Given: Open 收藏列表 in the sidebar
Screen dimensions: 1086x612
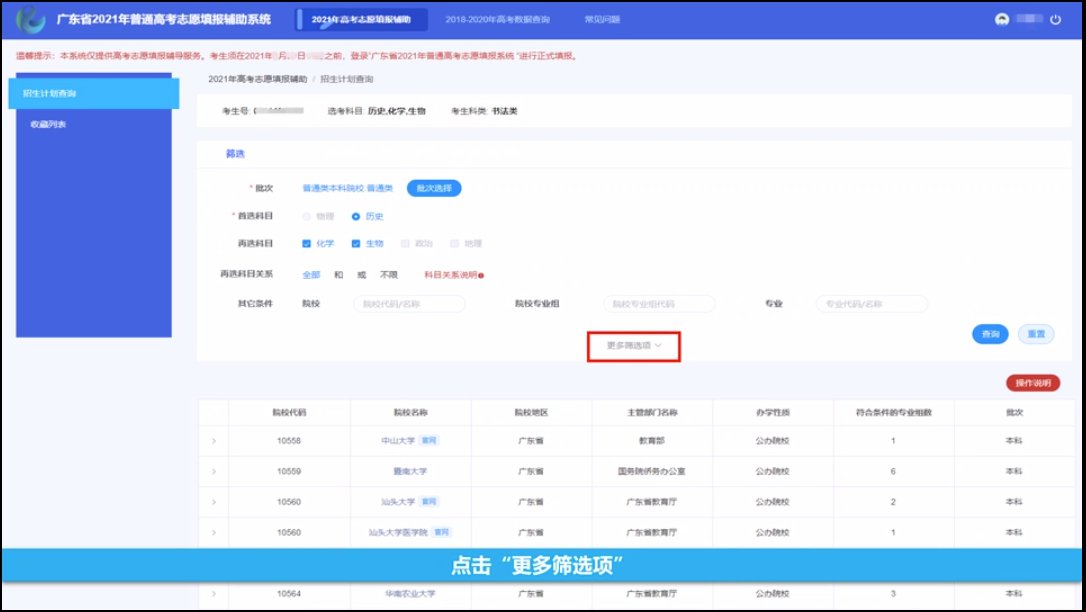Looking at the screenshot, I should (x=48, y=125).
